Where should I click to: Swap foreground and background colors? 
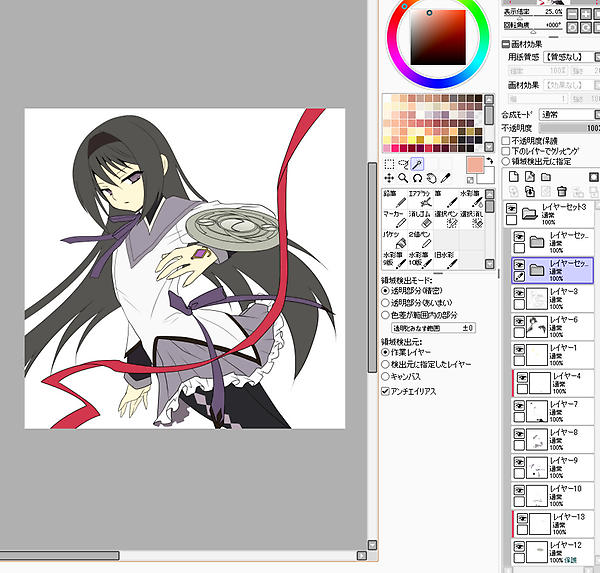(x=490, y=161)
